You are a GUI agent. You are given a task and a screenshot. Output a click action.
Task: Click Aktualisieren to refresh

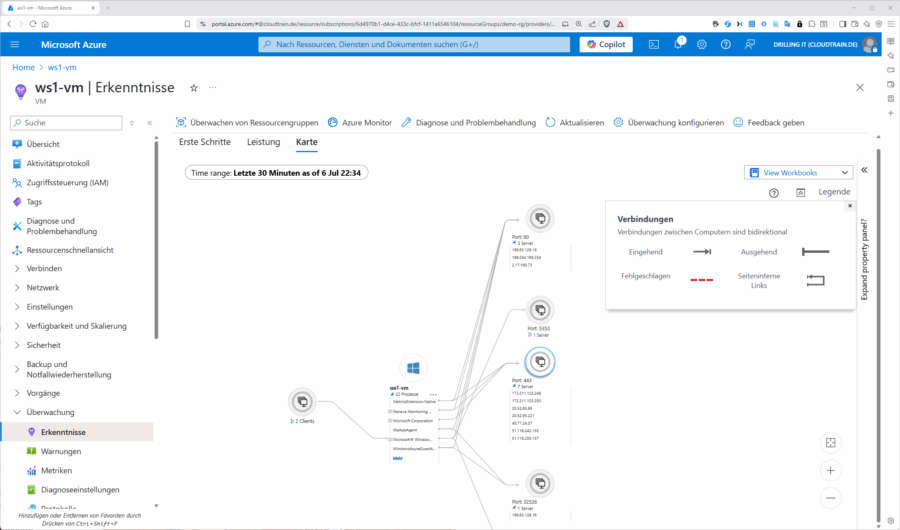tap(575, 122)
